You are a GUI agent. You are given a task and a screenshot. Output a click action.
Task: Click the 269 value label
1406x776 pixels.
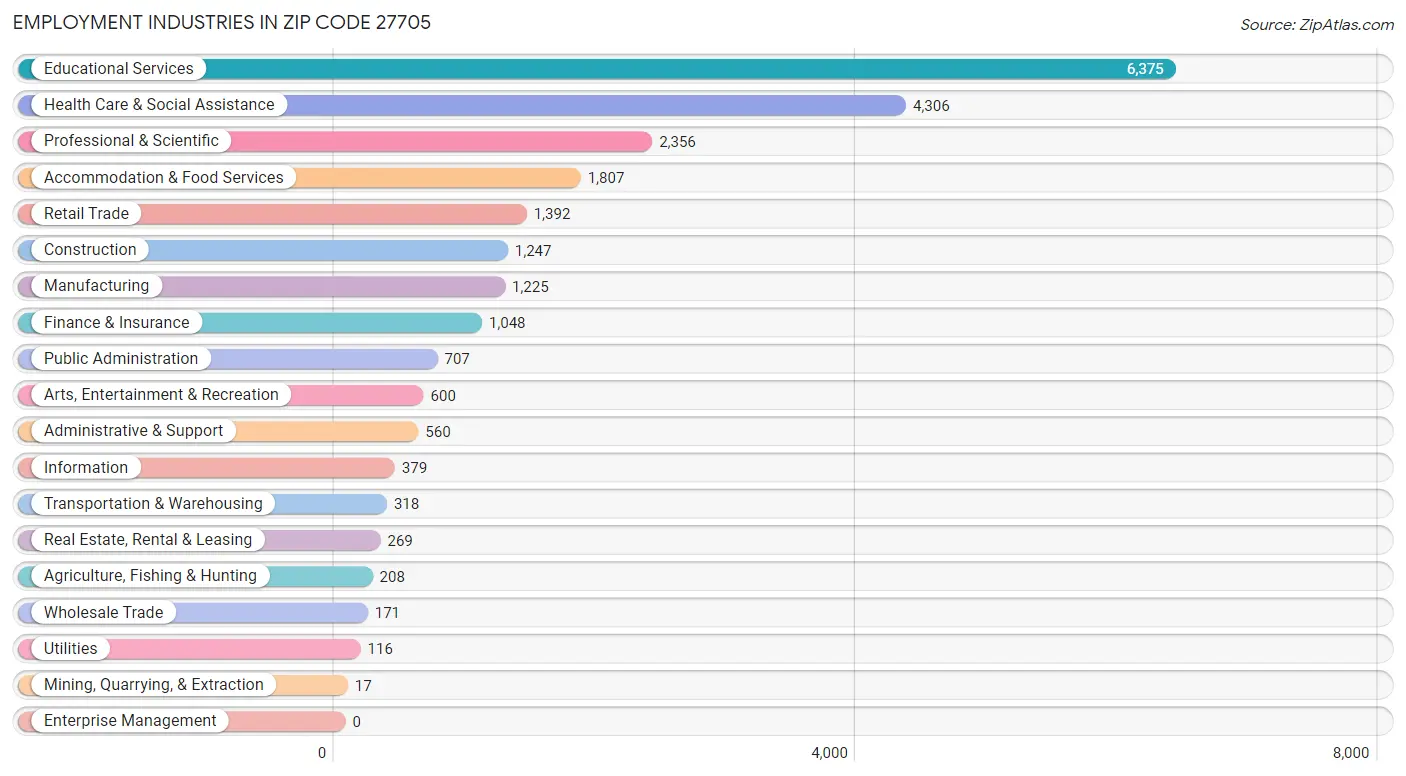pyautogui.click(x=400, y=541)
